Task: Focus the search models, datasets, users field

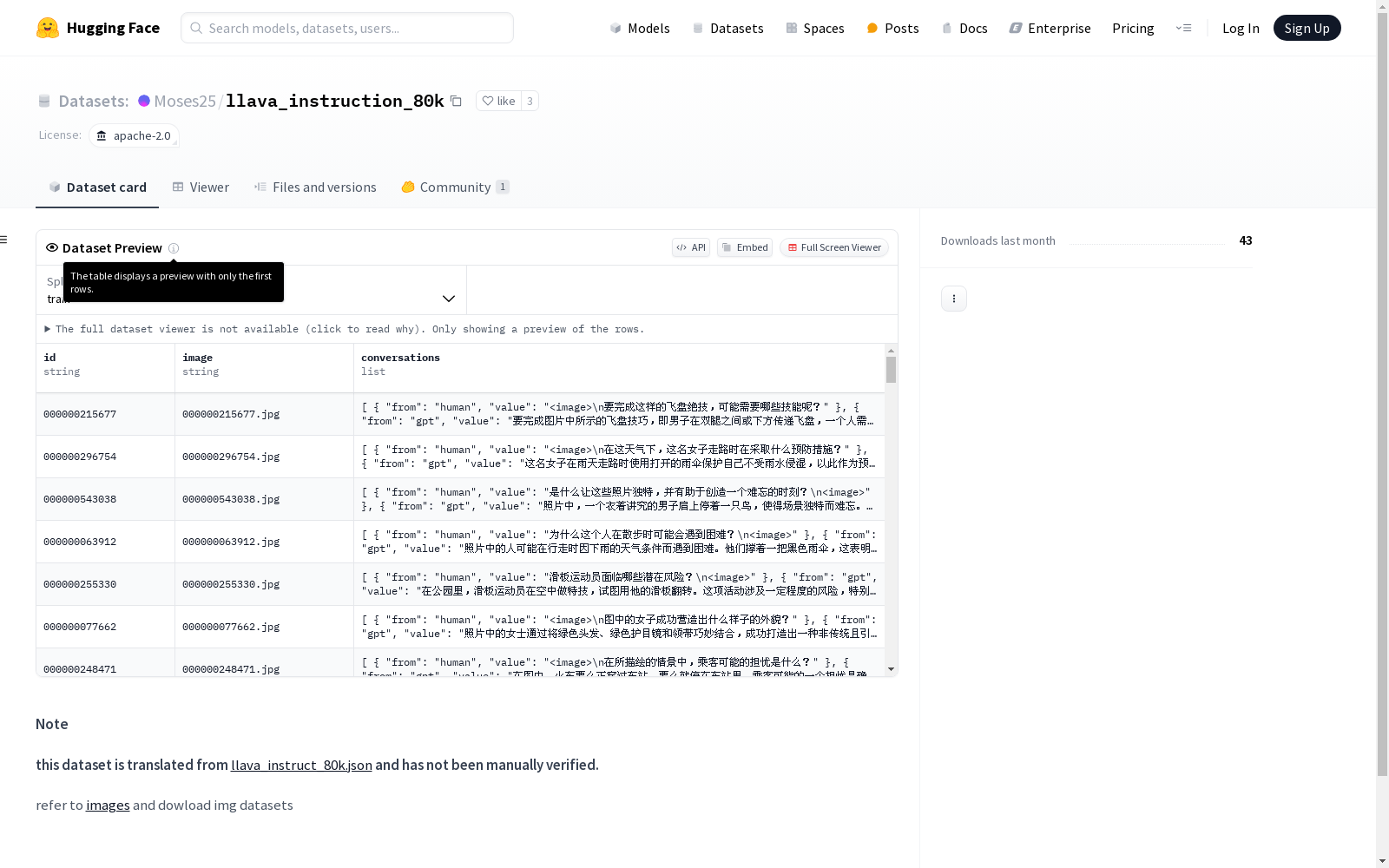Action: pyautogui.click(x=347, y=28)
